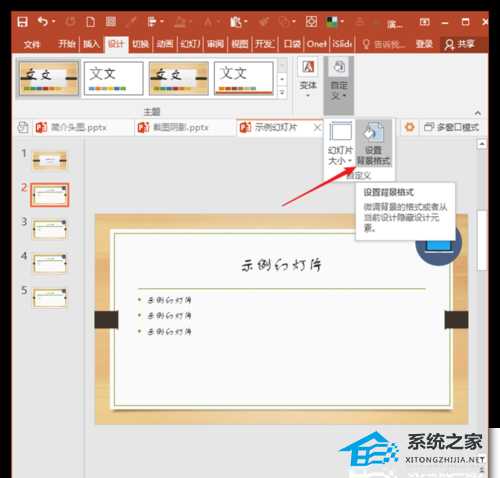Image resolution: width=500 pixels, height=478 pixels.
Task: Click the ribbon display options icon
Action: pos(424,22)
